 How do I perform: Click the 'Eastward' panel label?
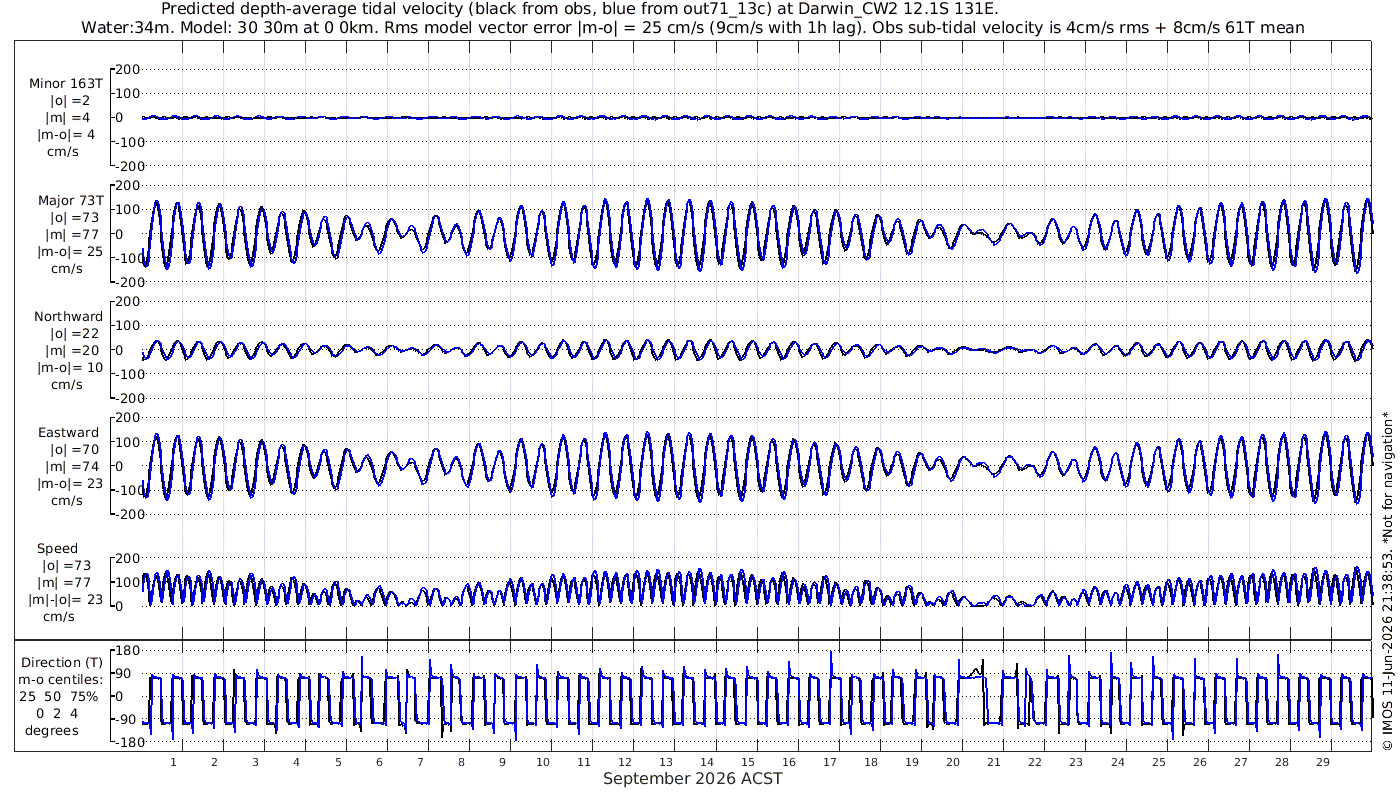(x=68, y=433)
